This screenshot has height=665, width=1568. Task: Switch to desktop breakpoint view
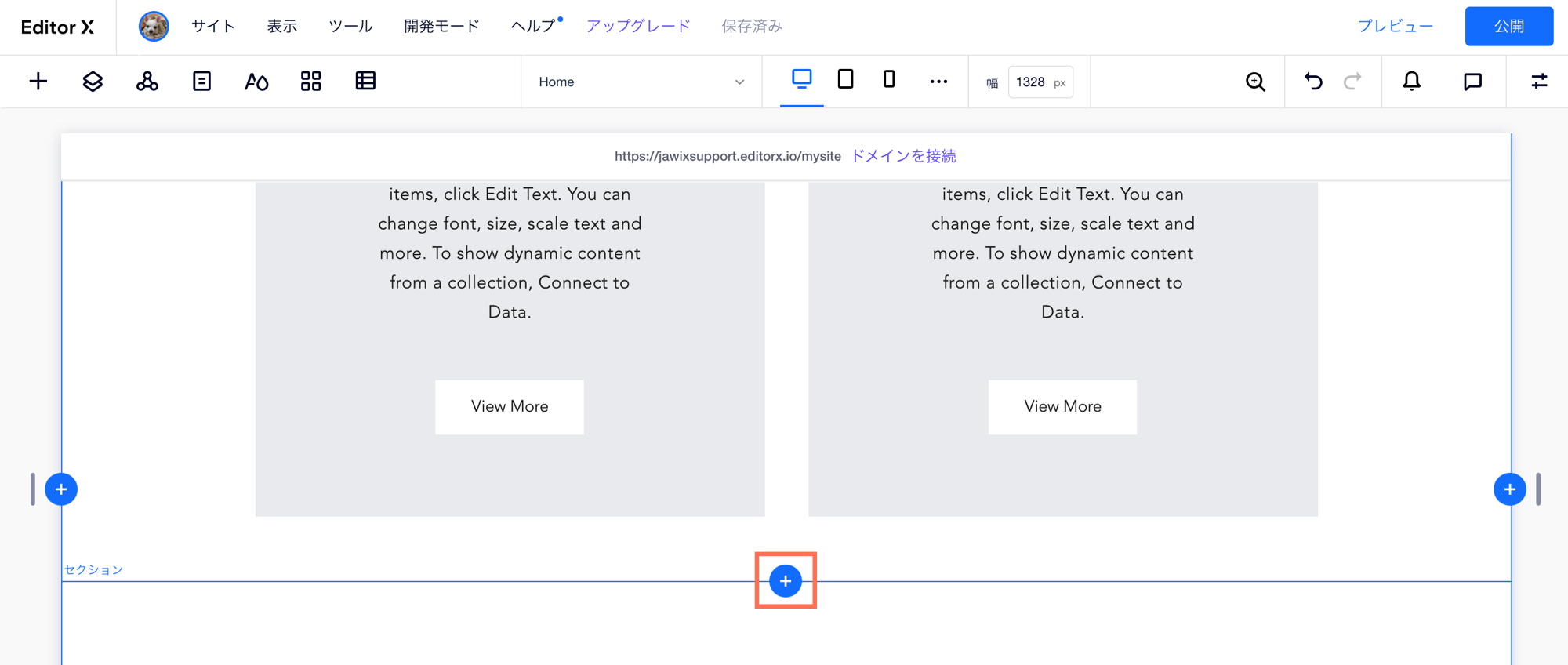pos(801,79)
